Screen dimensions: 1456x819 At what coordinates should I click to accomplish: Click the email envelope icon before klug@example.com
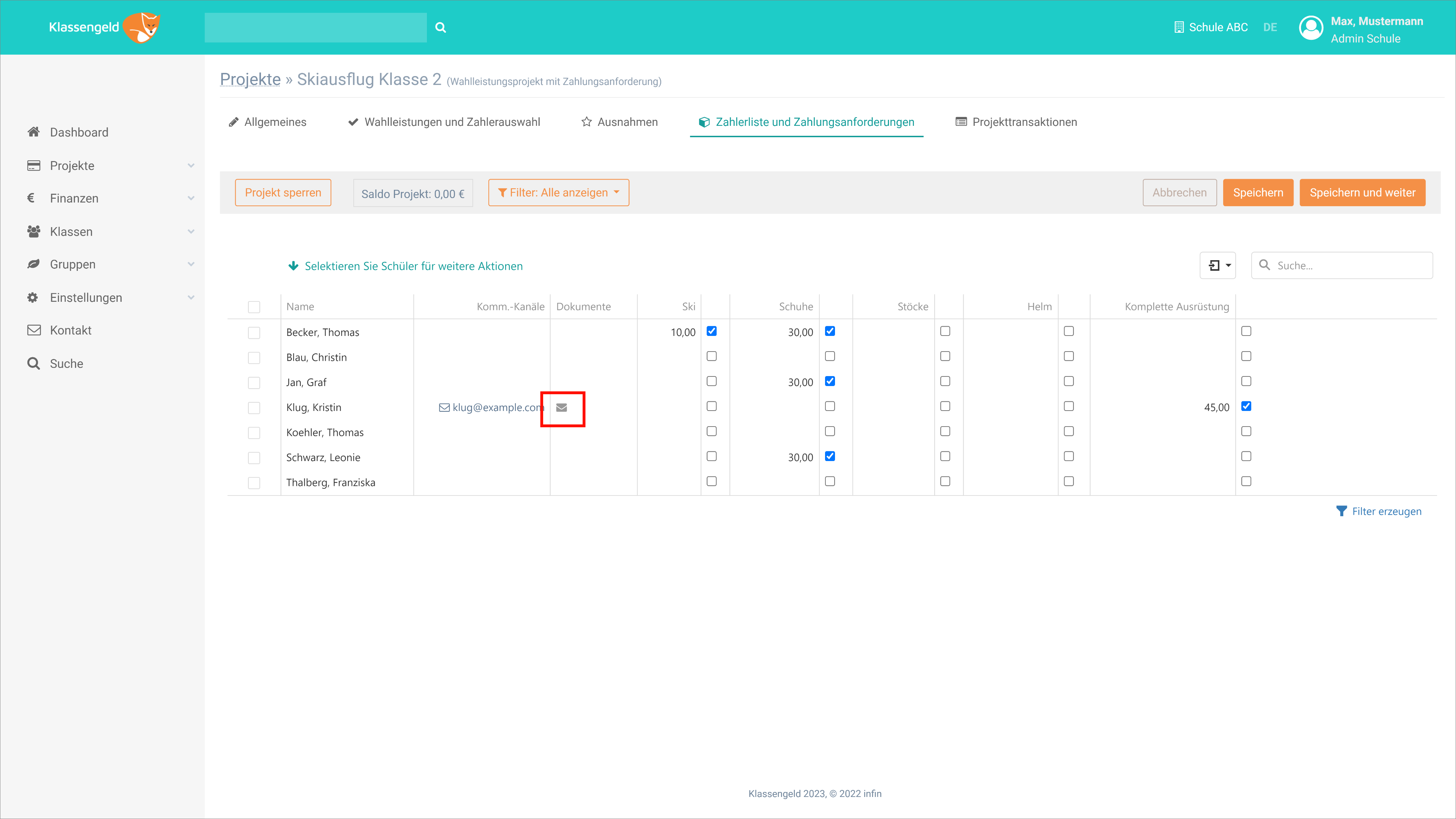pos(445,407)
